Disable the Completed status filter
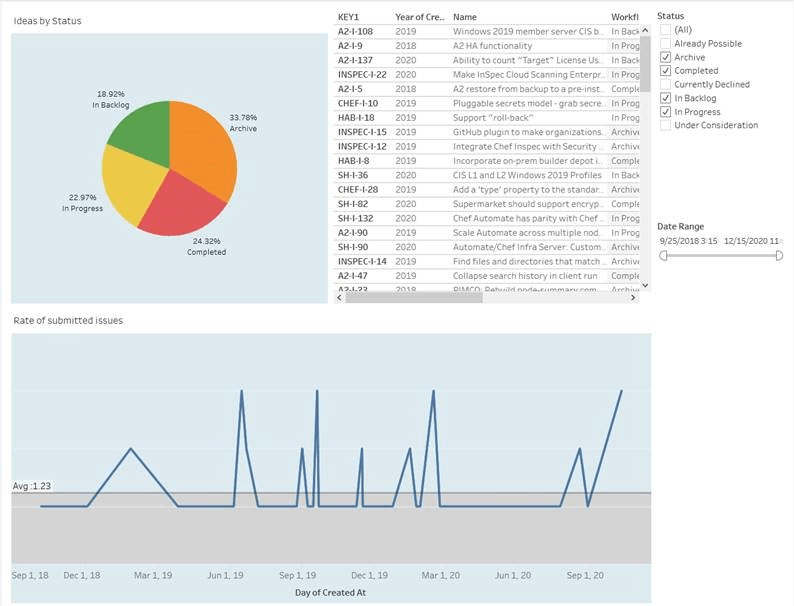This screenshot has height=606, width=794. [666, 71]
